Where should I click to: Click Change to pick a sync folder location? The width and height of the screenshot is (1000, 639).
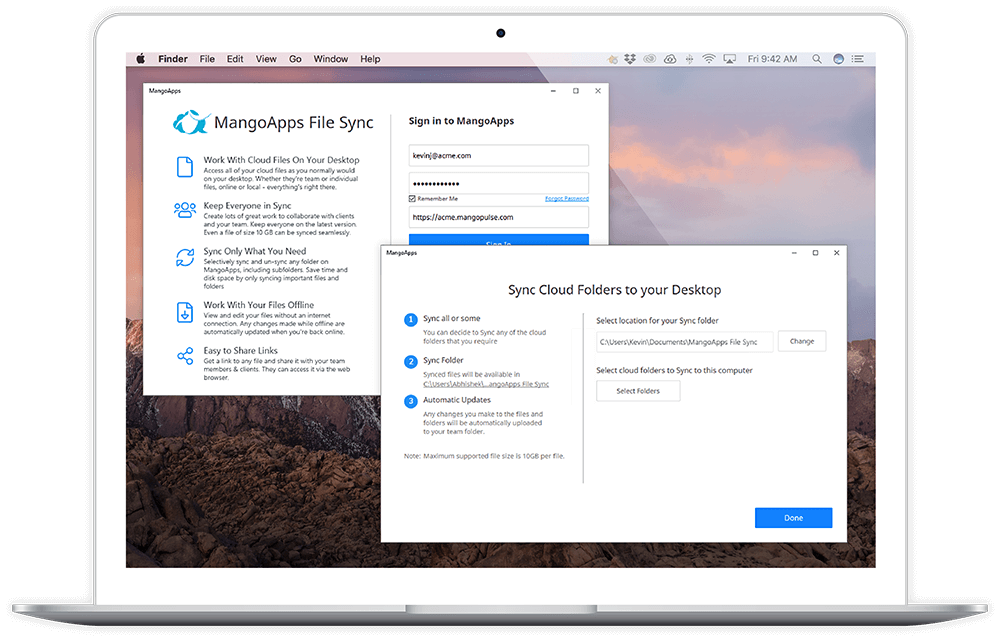[x=802, y=341]
